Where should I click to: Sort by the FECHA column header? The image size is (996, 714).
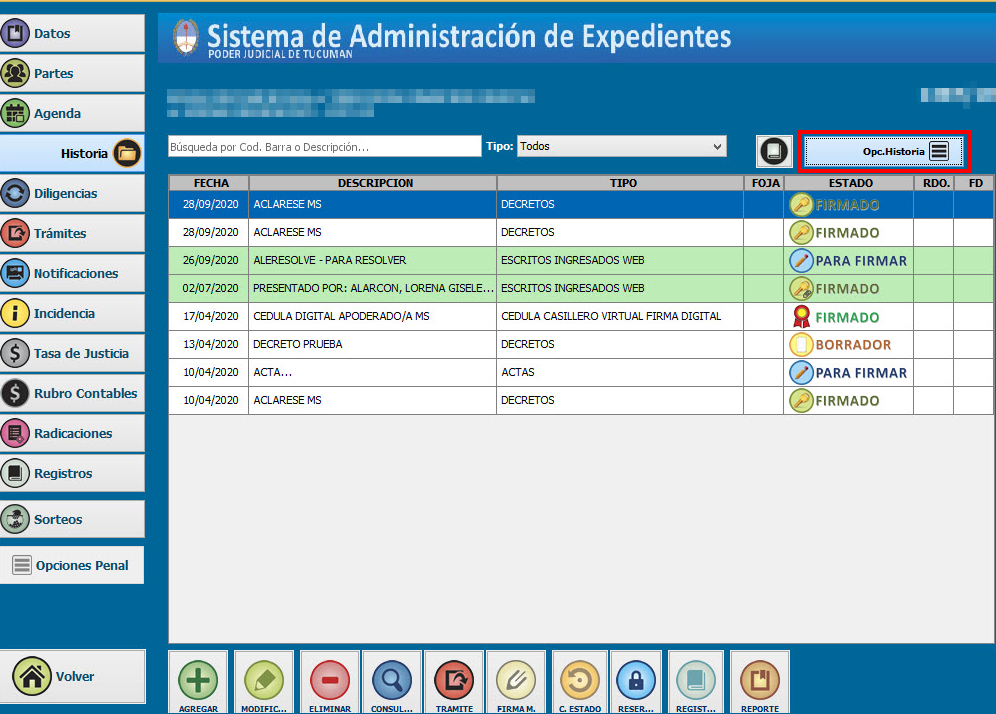coord(209,183)
